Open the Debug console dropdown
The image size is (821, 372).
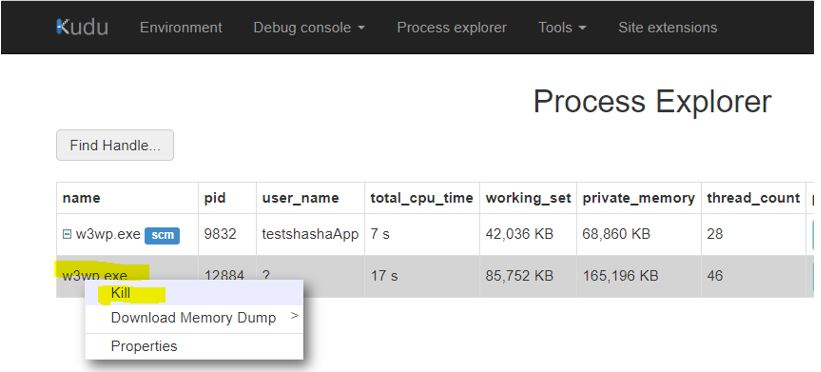pos(309,27)
